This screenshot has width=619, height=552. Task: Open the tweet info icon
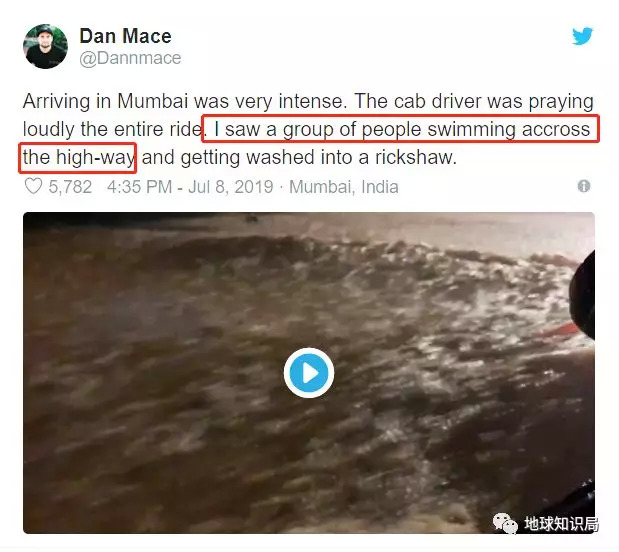point(584,186)
